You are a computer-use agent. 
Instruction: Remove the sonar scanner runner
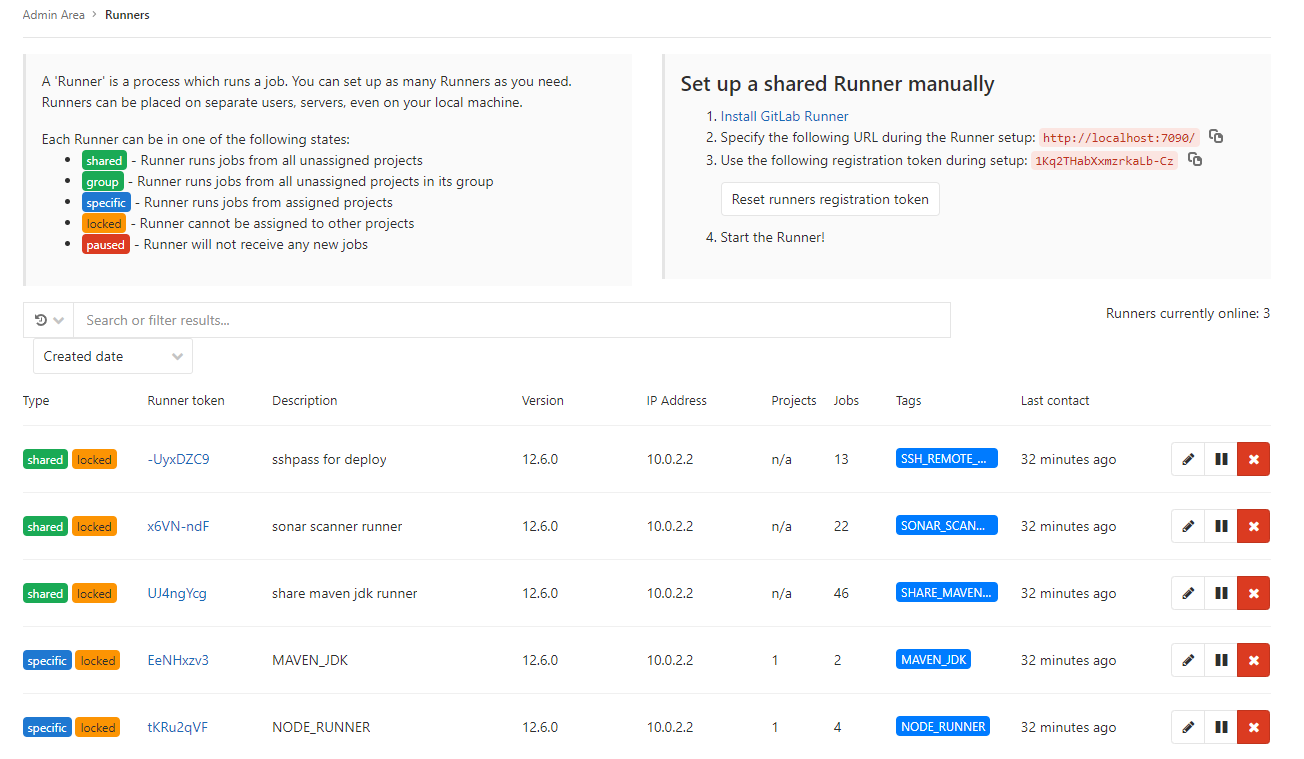tap(1253, 525)
